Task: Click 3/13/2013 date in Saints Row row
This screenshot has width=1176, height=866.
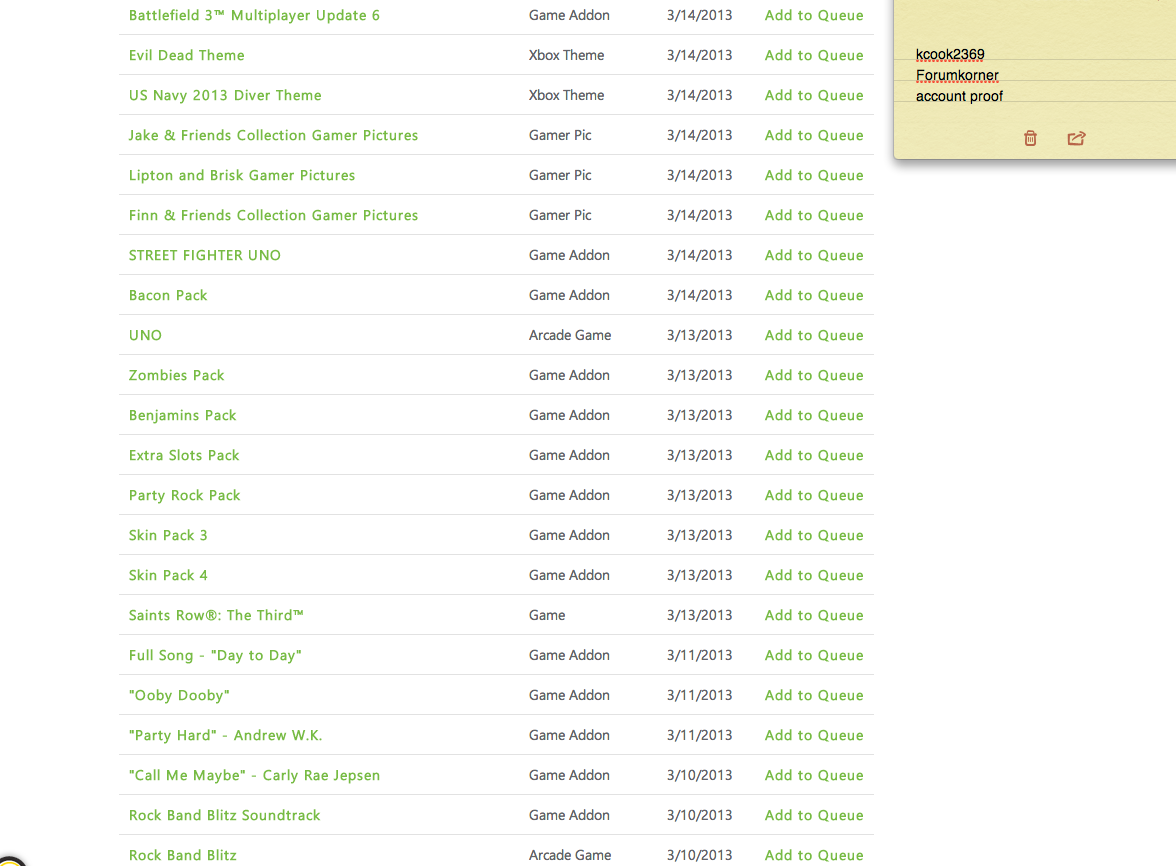Action: click(x=699, y=615)
